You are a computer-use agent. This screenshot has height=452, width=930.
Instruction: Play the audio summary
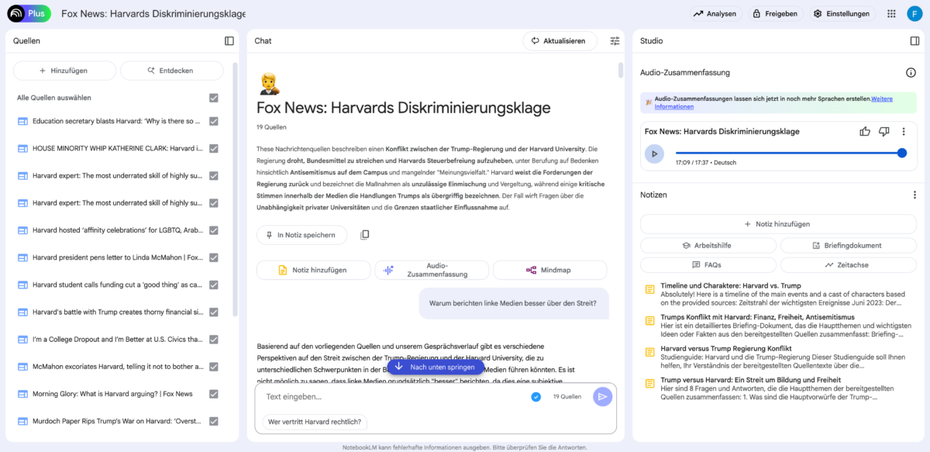(654, 154)
